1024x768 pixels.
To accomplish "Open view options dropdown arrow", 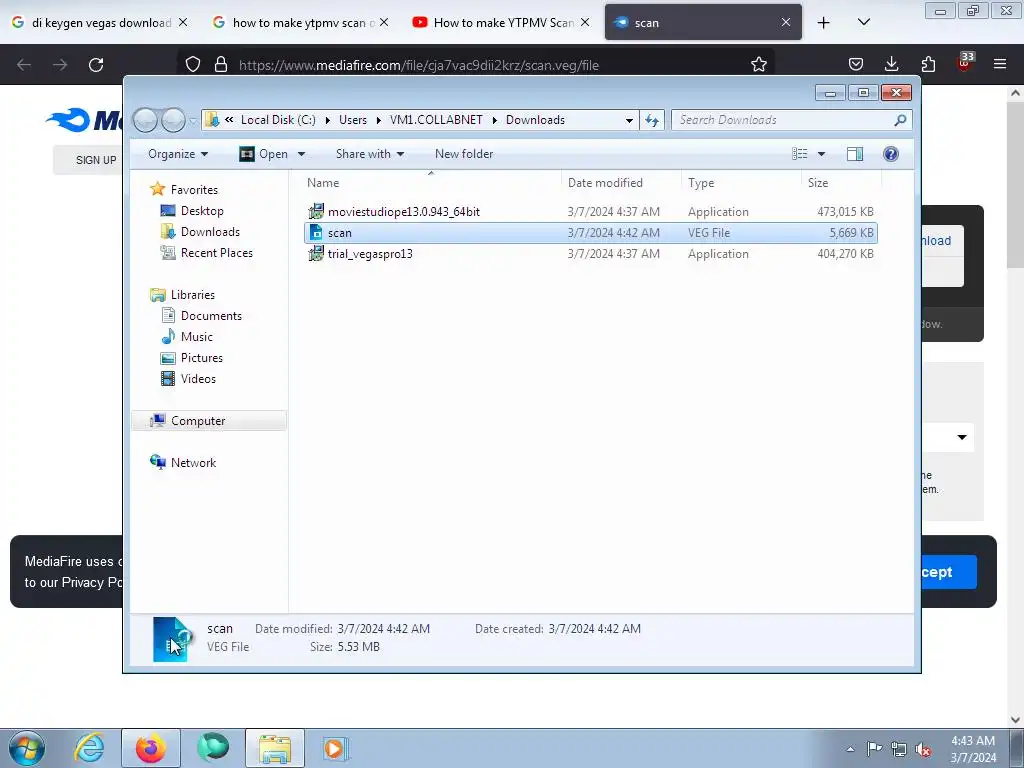I will [x=822, y=154].
